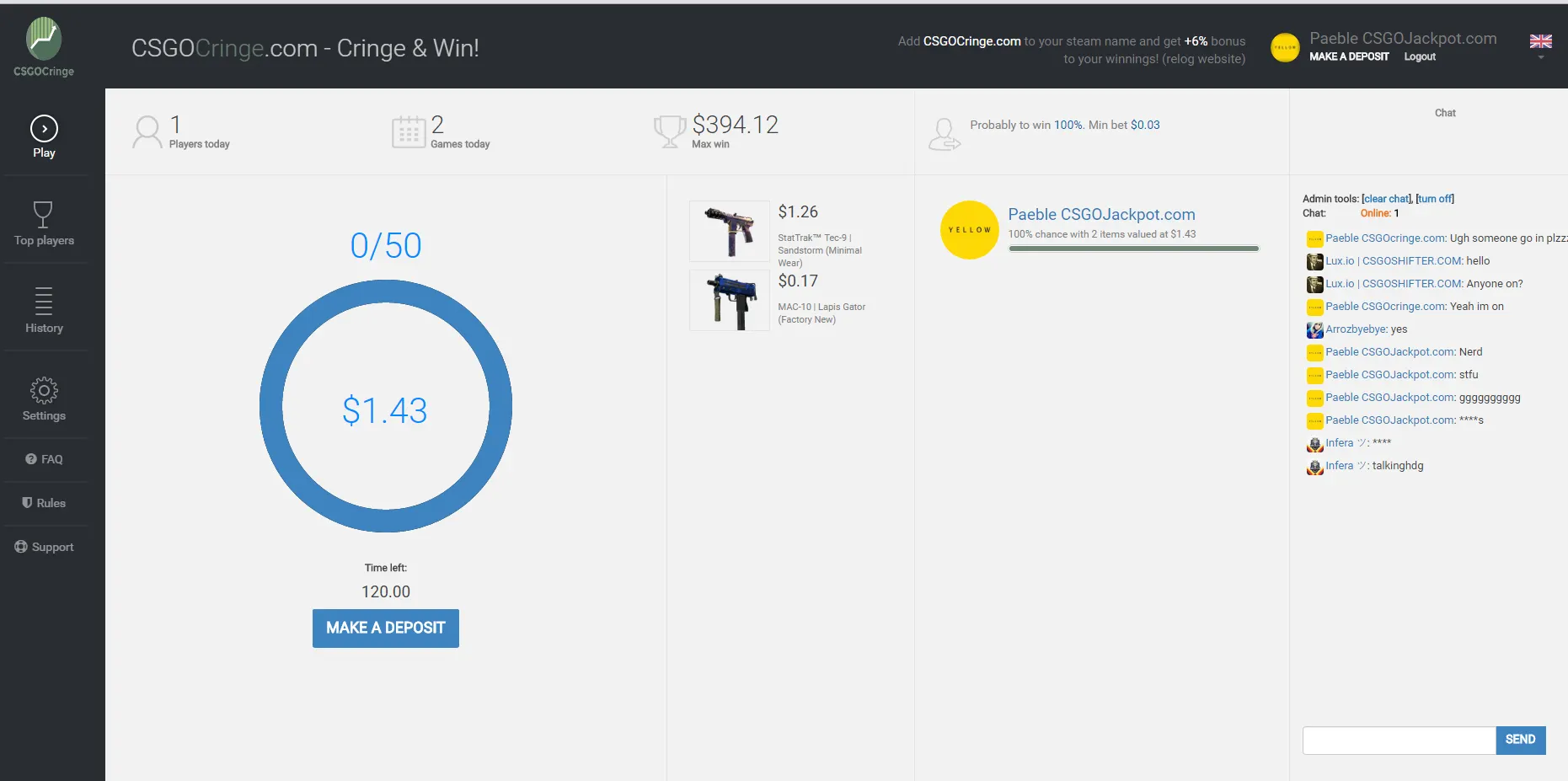Click the Arrozbyebye username in chat
The height and width of the screenshot is (781, 1568).
pyautogui.click(x=1357, y=329)
